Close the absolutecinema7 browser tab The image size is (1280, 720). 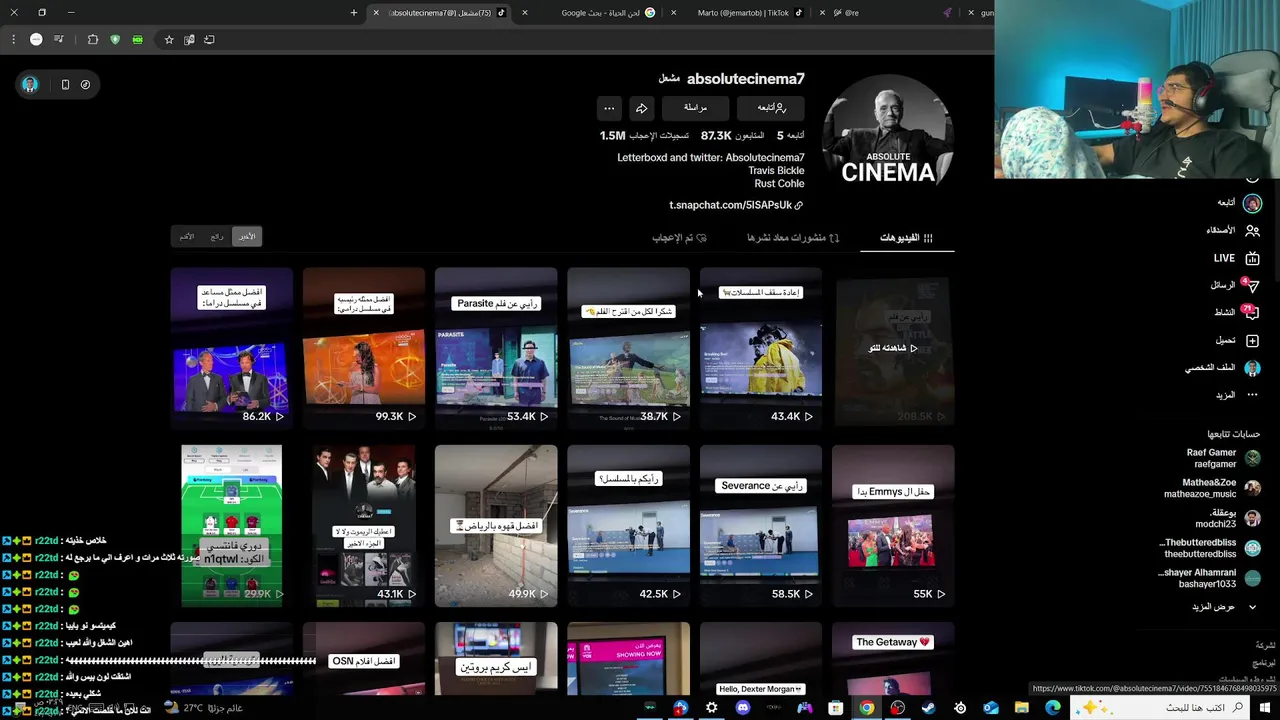(x=376, y=13)
